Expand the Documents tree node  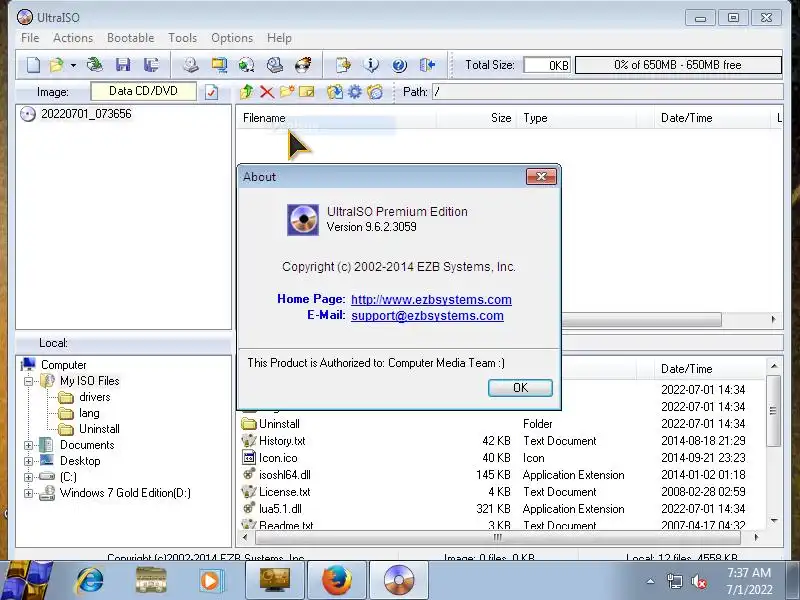point(29,445)
